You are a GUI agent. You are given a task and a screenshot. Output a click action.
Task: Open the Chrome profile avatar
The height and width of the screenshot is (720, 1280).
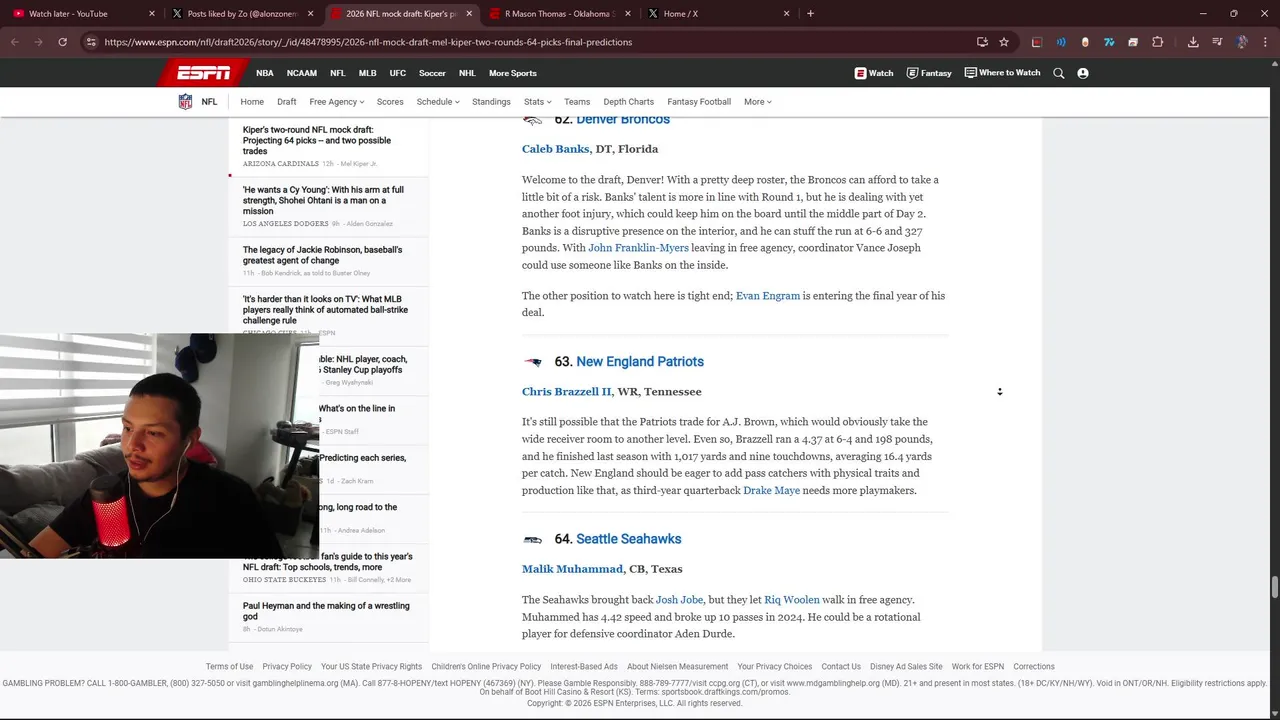(1242, 42)
